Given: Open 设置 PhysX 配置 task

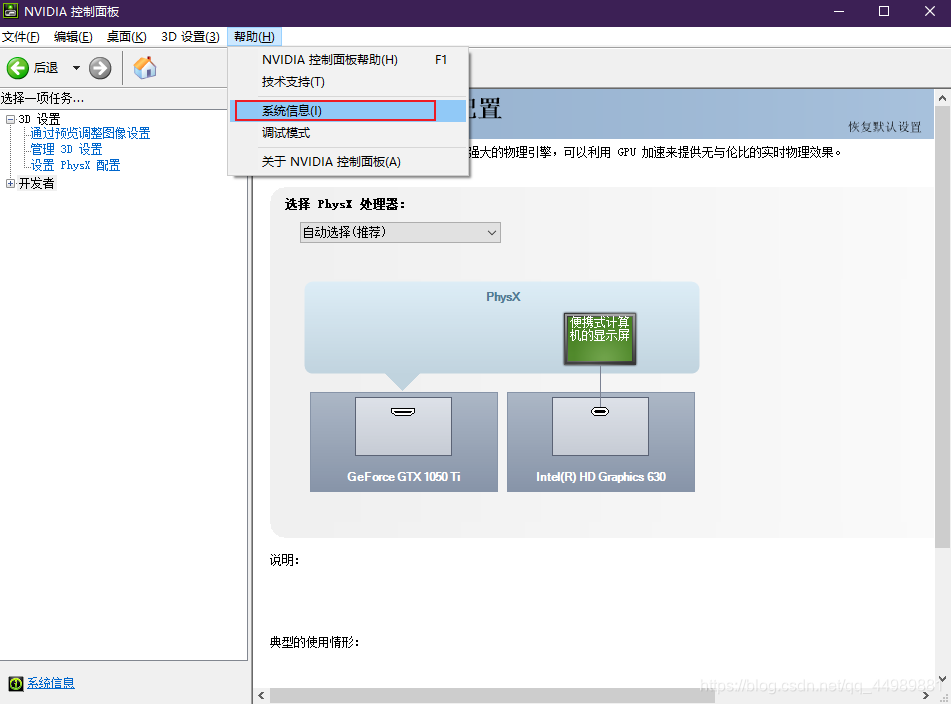Looking at the screenshot, I should point(75,165).
